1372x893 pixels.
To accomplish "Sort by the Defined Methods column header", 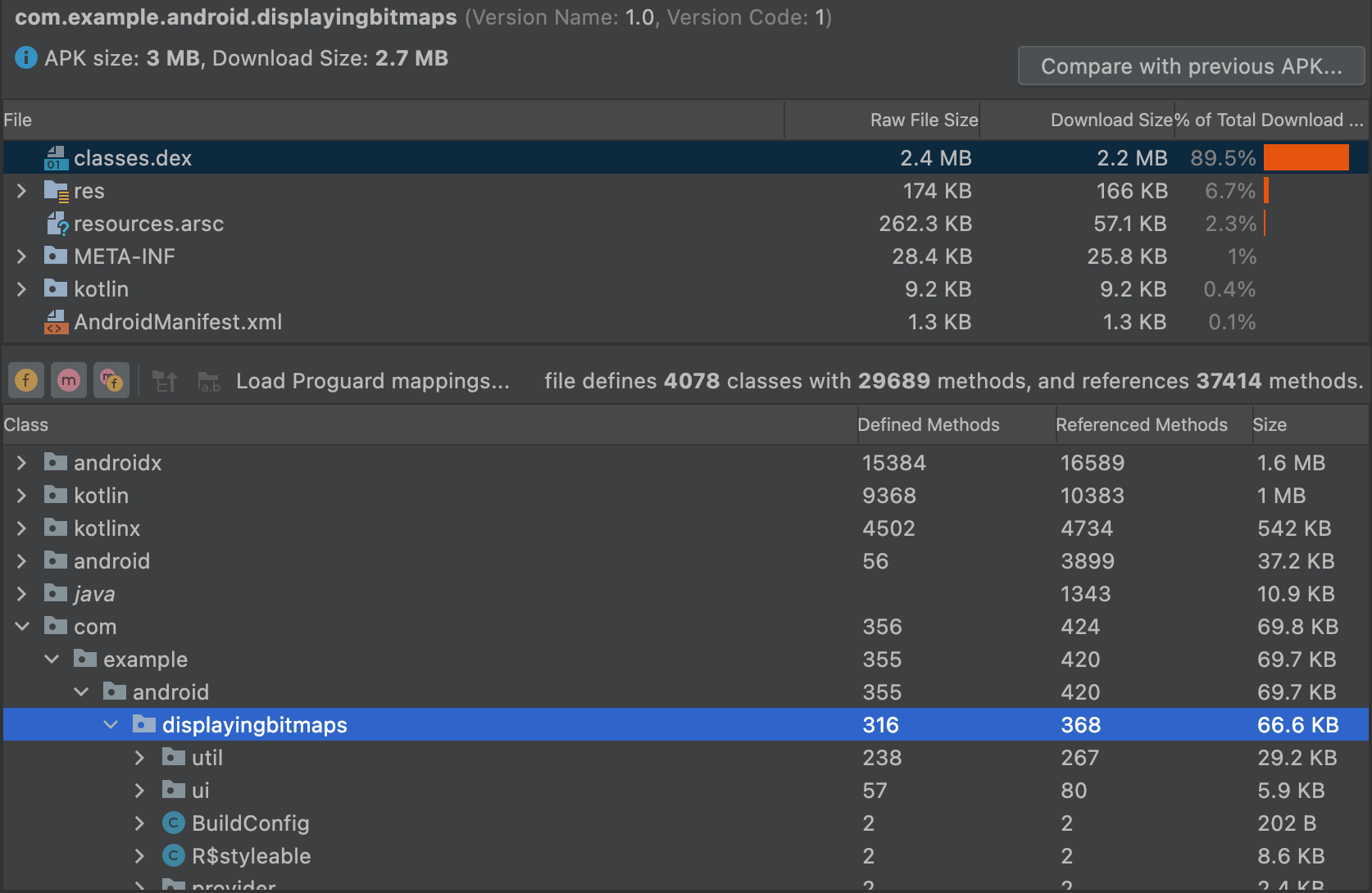I will coord(928,424).
